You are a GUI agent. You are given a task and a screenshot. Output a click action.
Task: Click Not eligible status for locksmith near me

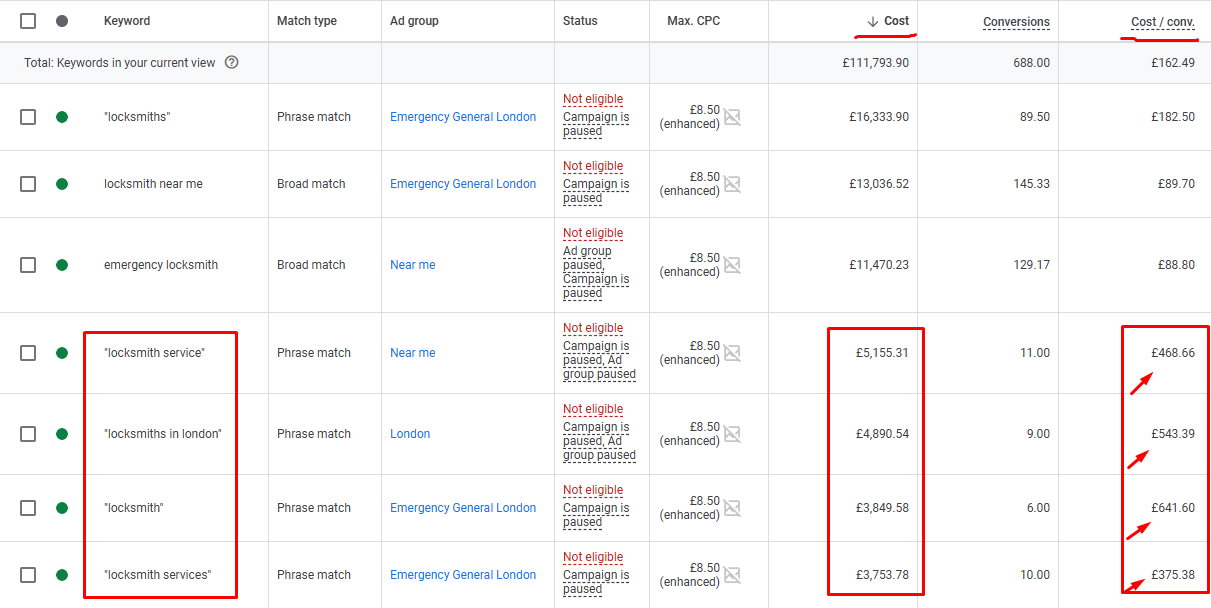pos(593,166)
